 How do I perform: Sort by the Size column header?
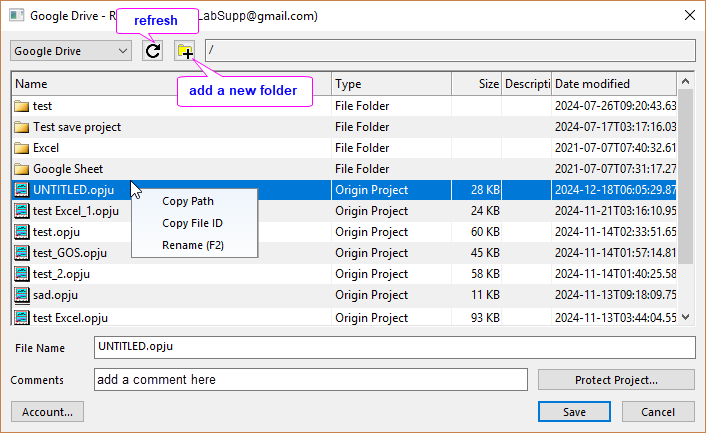click(476, 84)
